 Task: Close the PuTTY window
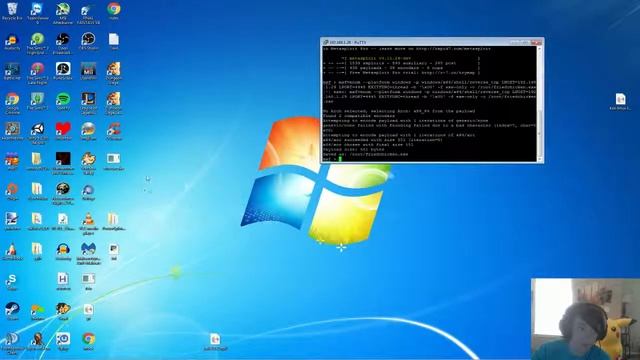coord(536,42)
